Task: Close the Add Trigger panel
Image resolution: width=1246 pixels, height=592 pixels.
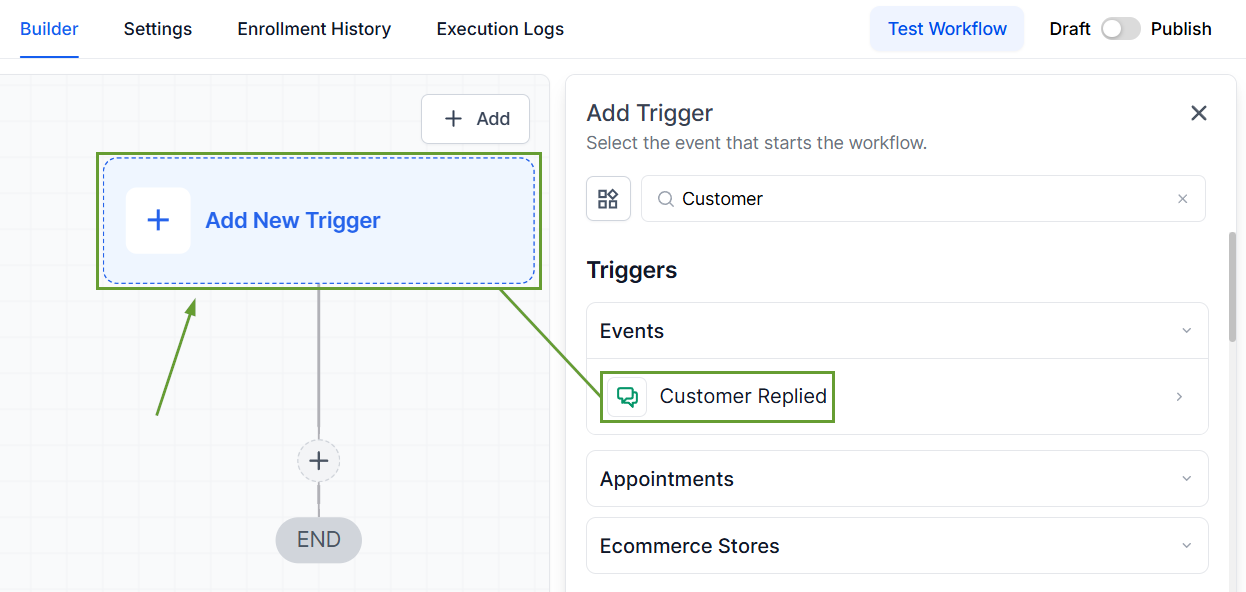Action: (x=1199, y=113)
